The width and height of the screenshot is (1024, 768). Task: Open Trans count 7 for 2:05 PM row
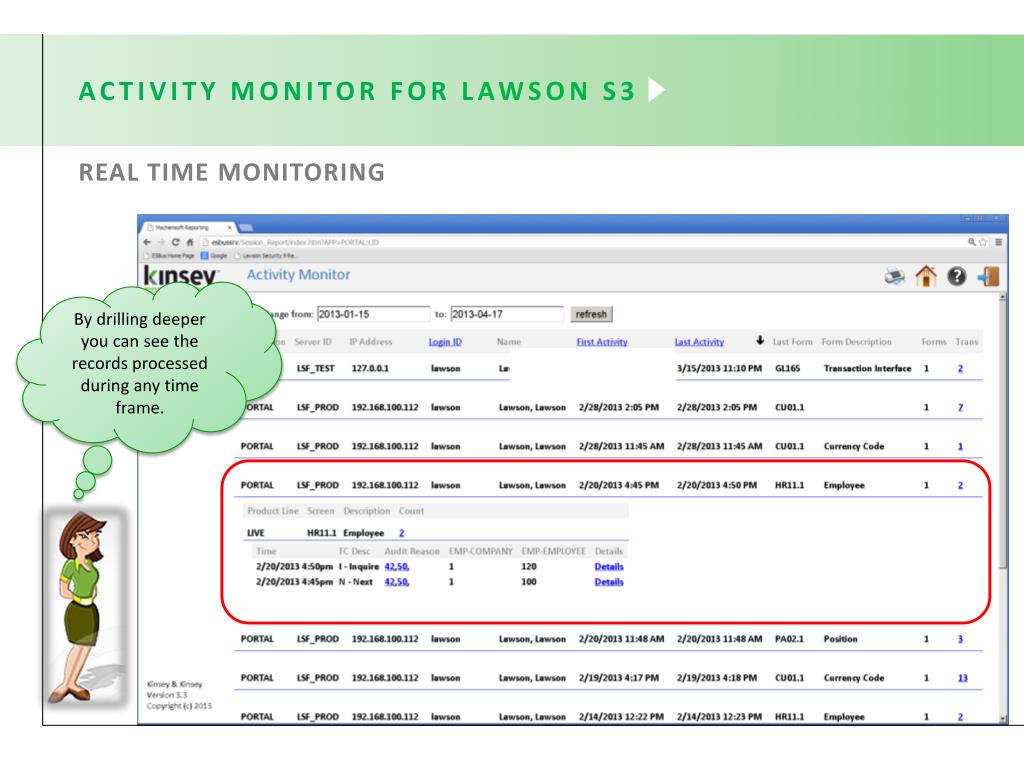pos(960,408)
